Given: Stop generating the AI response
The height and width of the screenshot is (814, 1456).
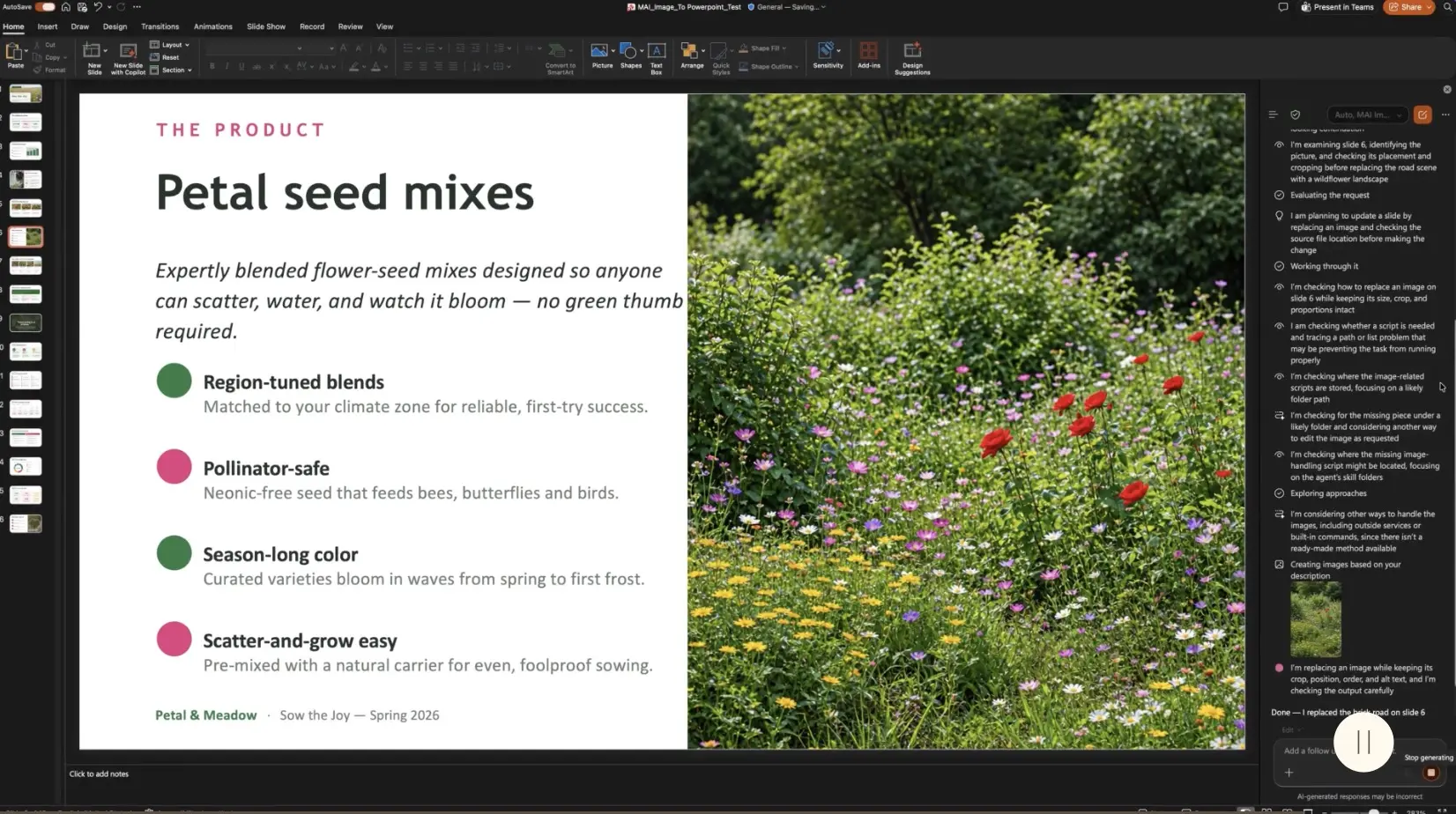Looking at the screenshot, I should (1430, 773).
